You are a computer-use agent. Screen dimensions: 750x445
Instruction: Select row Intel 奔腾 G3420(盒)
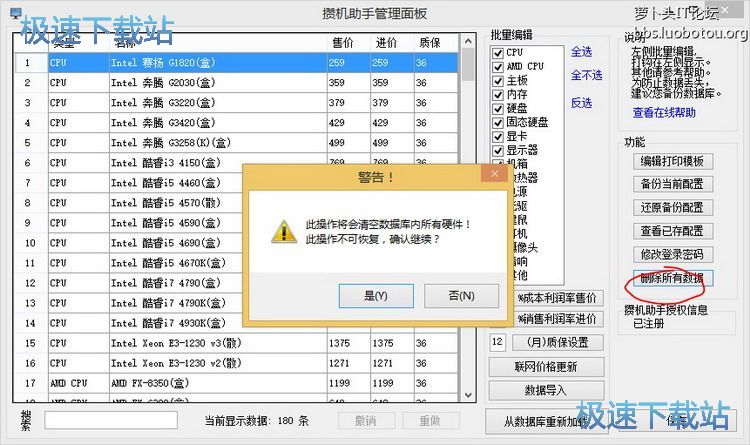pyautogui.click(x=236, y=123)
